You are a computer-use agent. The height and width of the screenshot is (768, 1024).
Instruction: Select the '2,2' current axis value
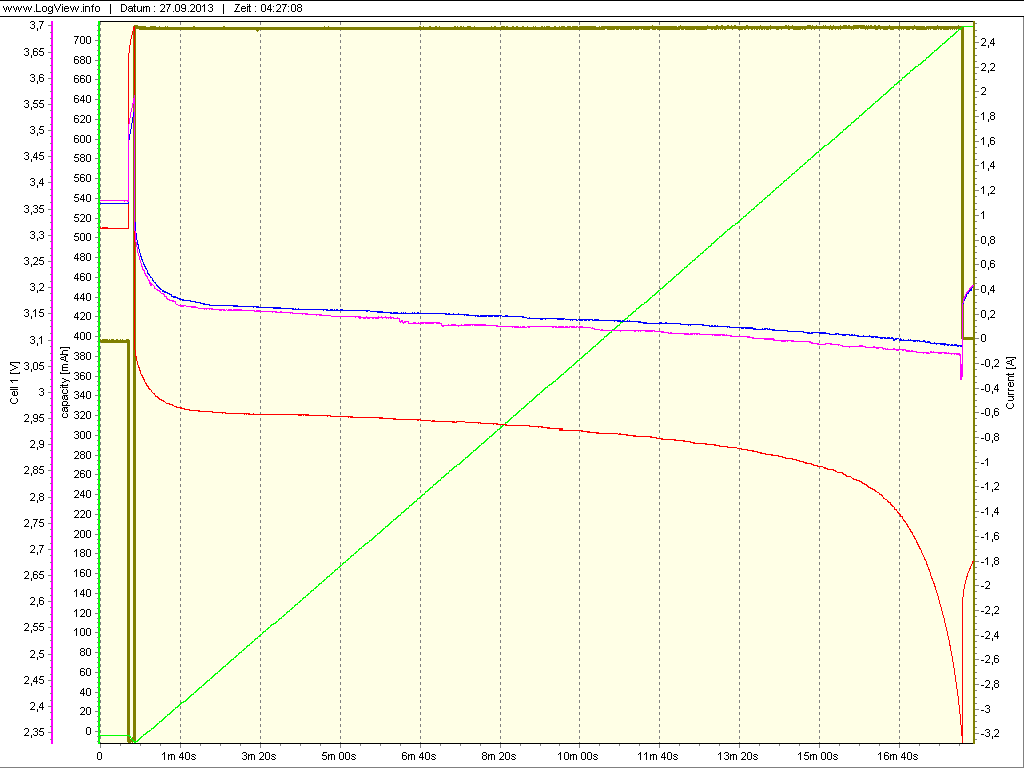coord(988,67)
